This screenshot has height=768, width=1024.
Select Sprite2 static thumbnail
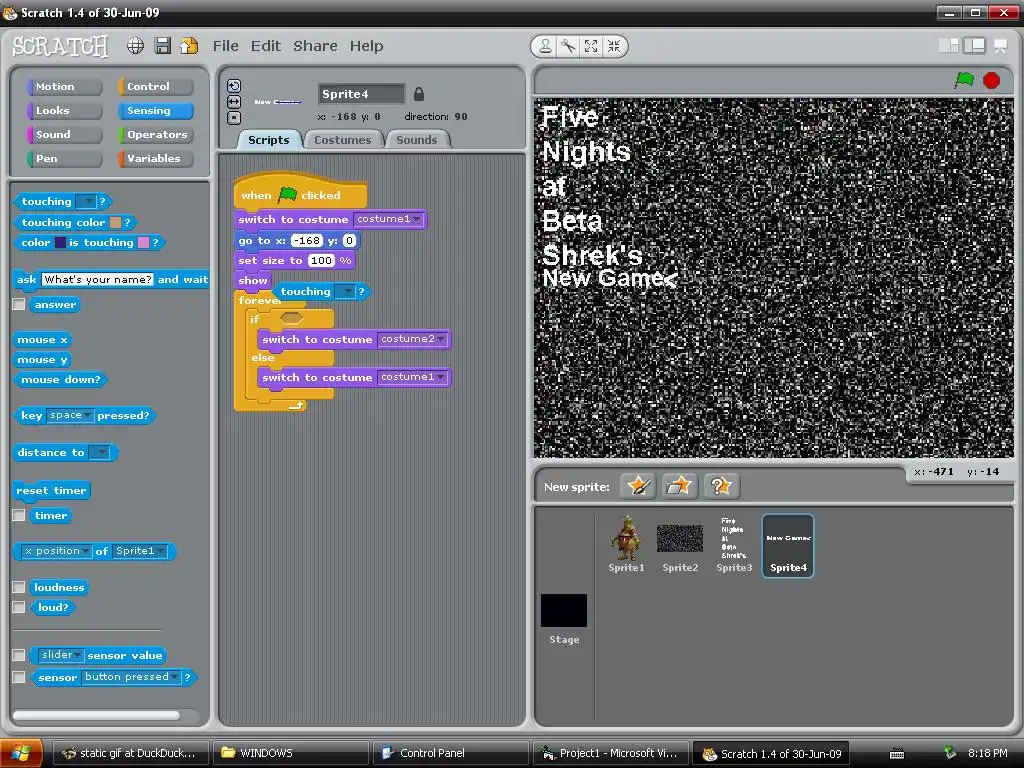coord(680,544)
